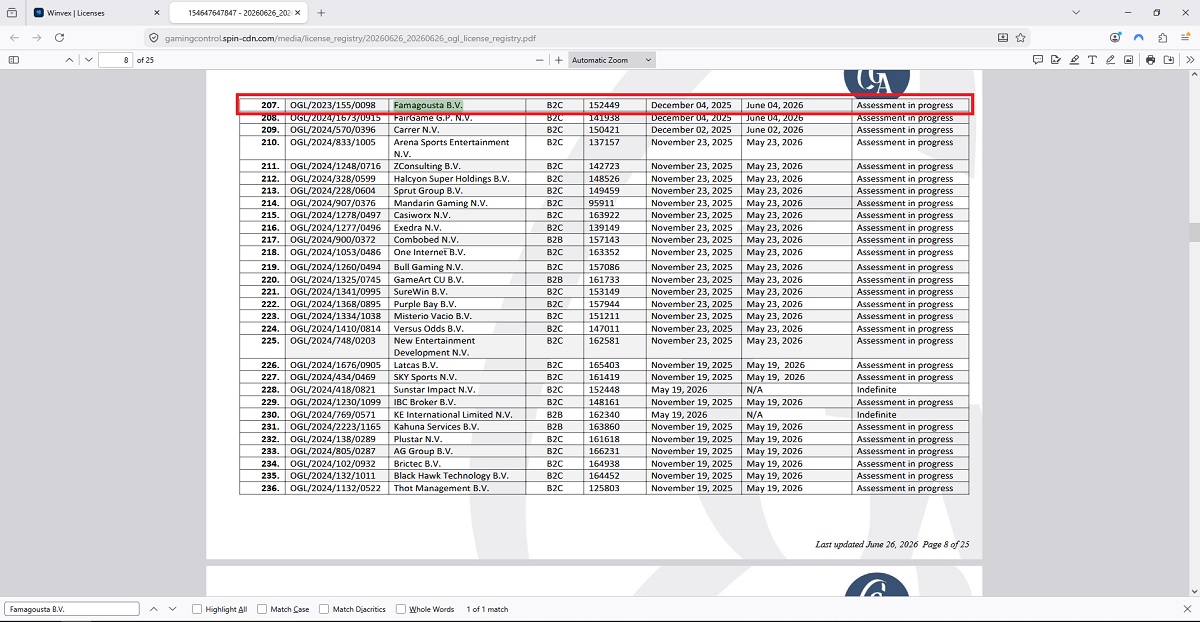Enable the Match Diacritics checkbox
This screenshot has width=1200, height=622.
(x=324, y=608)
